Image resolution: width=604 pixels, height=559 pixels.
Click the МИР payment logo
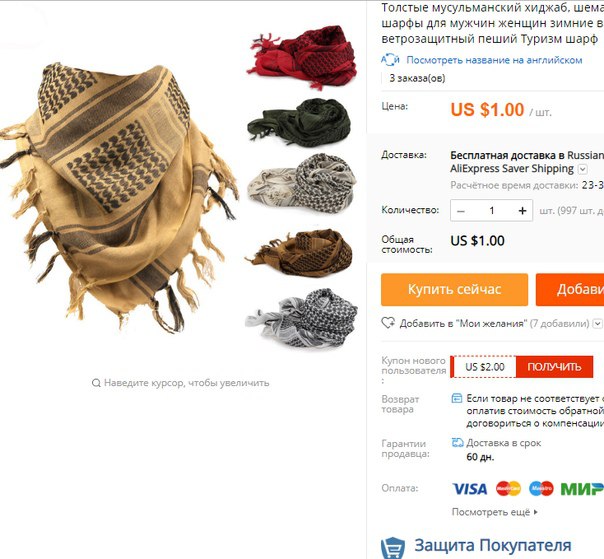582,489
